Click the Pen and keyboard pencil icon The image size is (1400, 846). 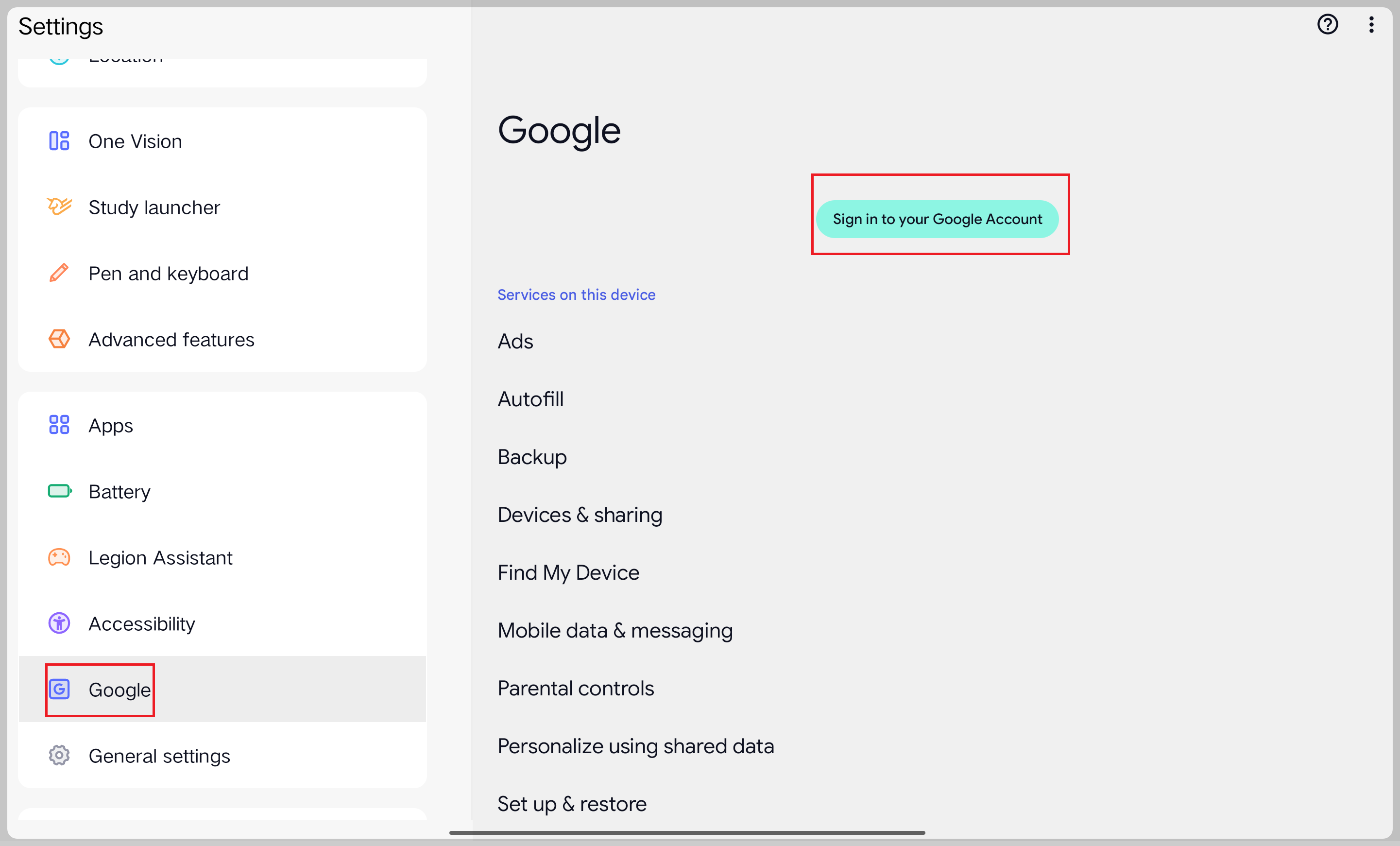(x=59, y=273)
